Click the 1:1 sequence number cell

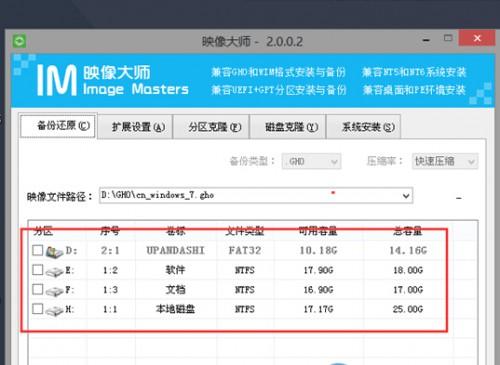(110, 309)
